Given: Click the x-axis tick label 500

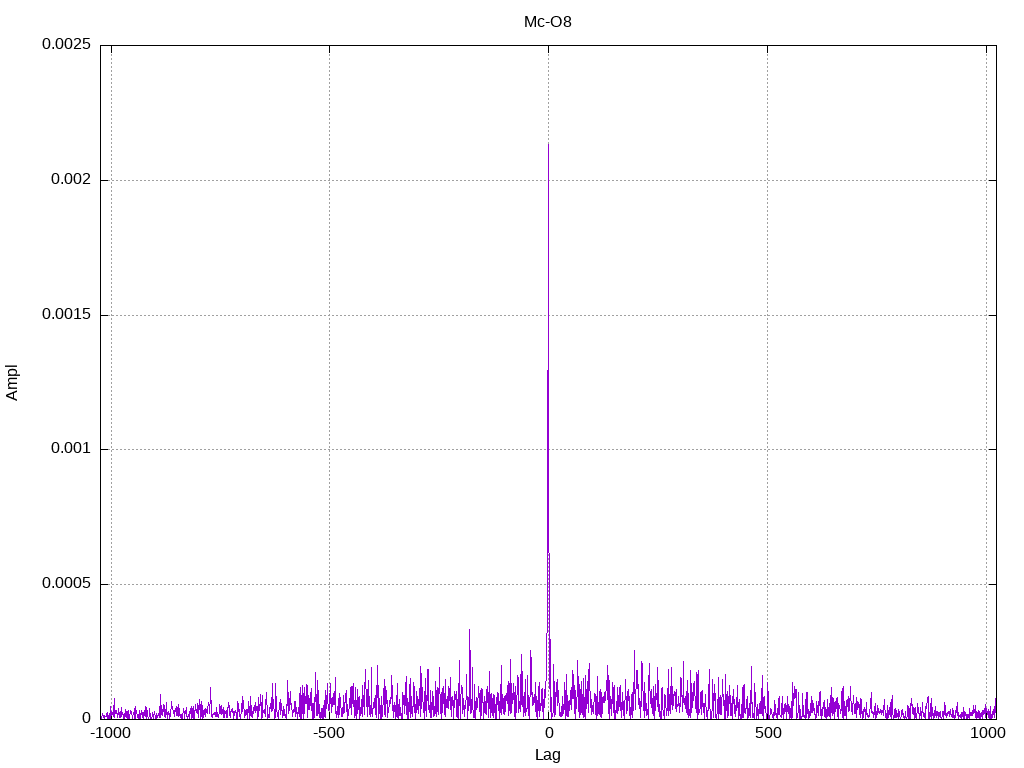Looking at the screenshot, I should coord(768,733).
